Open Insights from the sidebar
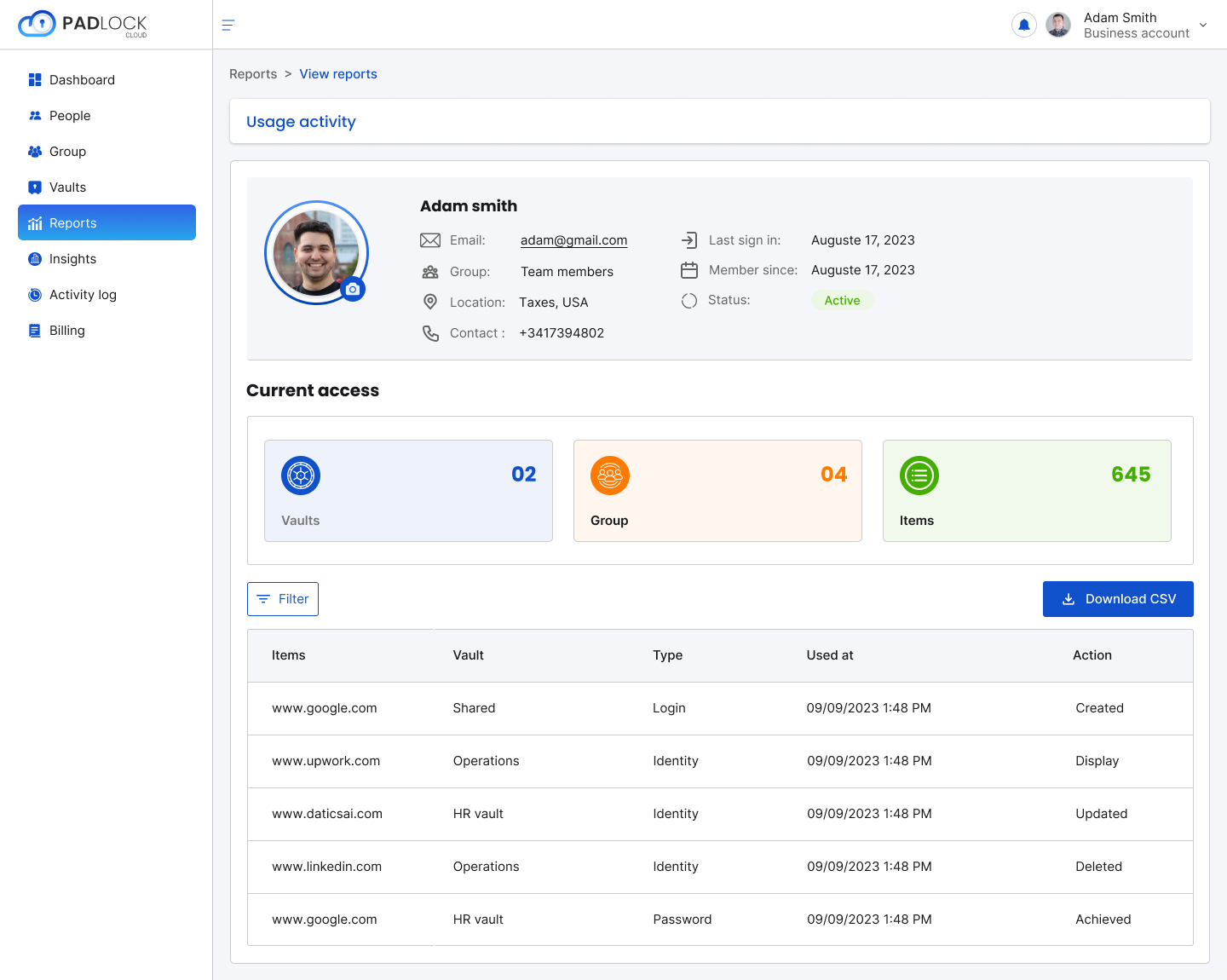The width and height of the screenshot is (1227, 980). [107, 259]
